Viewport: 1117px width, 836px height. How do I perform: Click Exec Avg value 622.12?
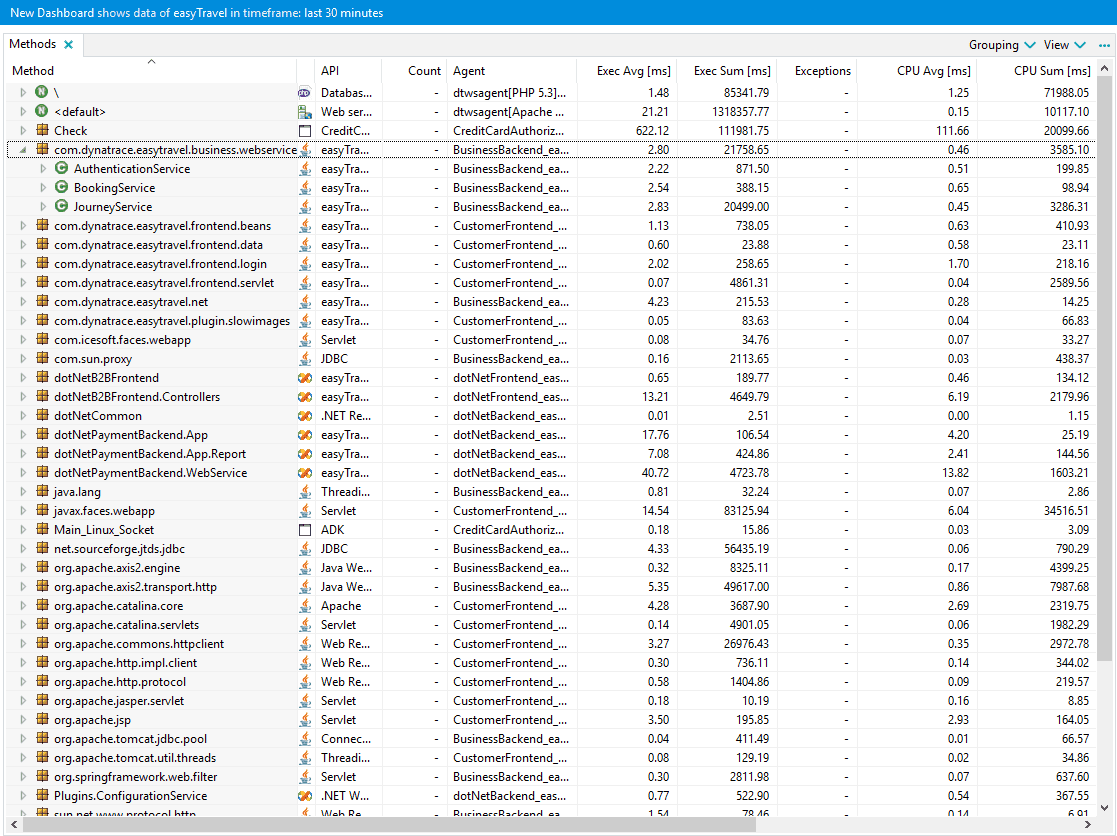click(x=653, y=131)
